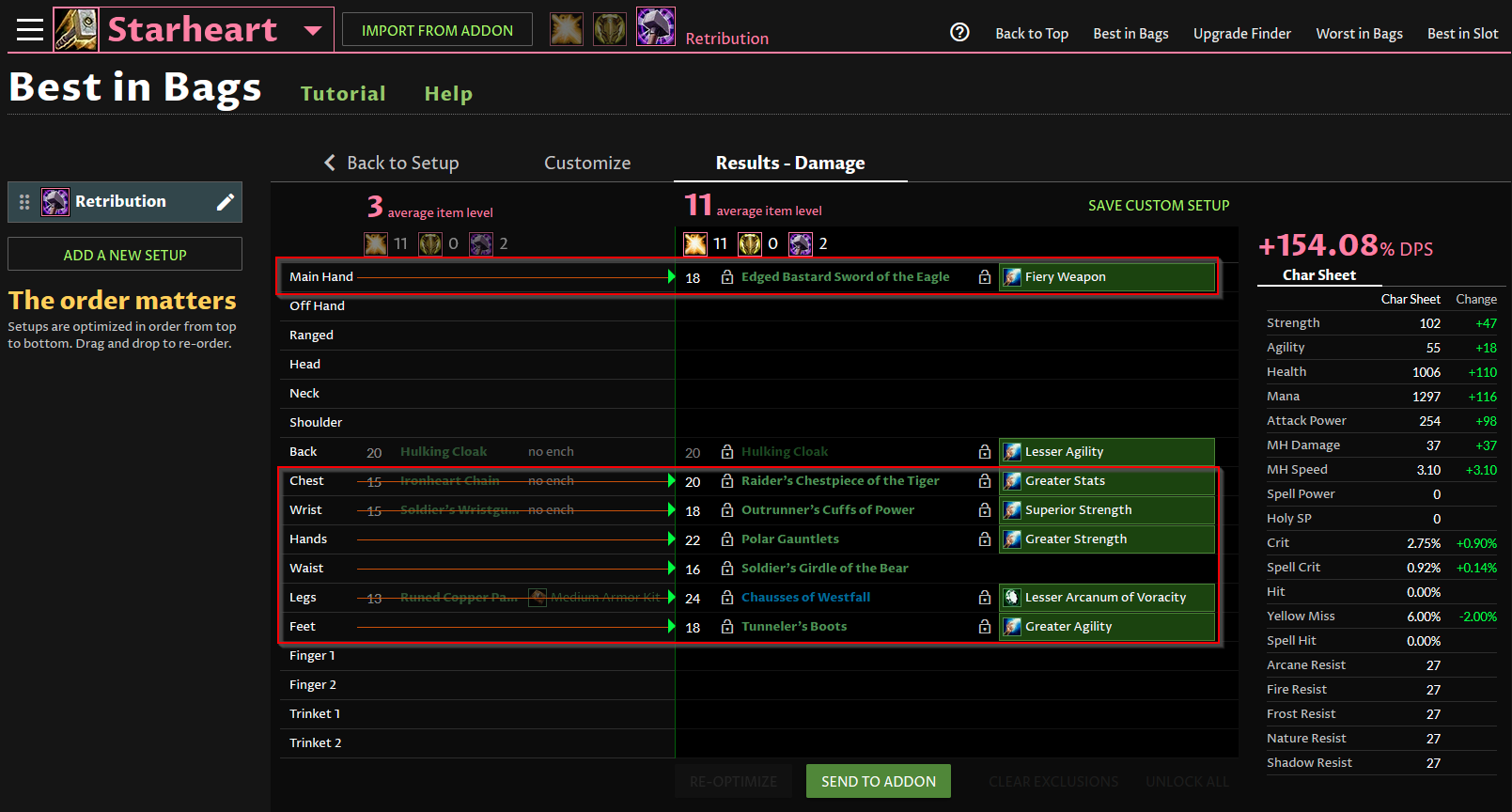Image resolution: width=1512 pixels, height=812 pixels.
Task: Open the Customize tab
Action: tap(587, 164)
